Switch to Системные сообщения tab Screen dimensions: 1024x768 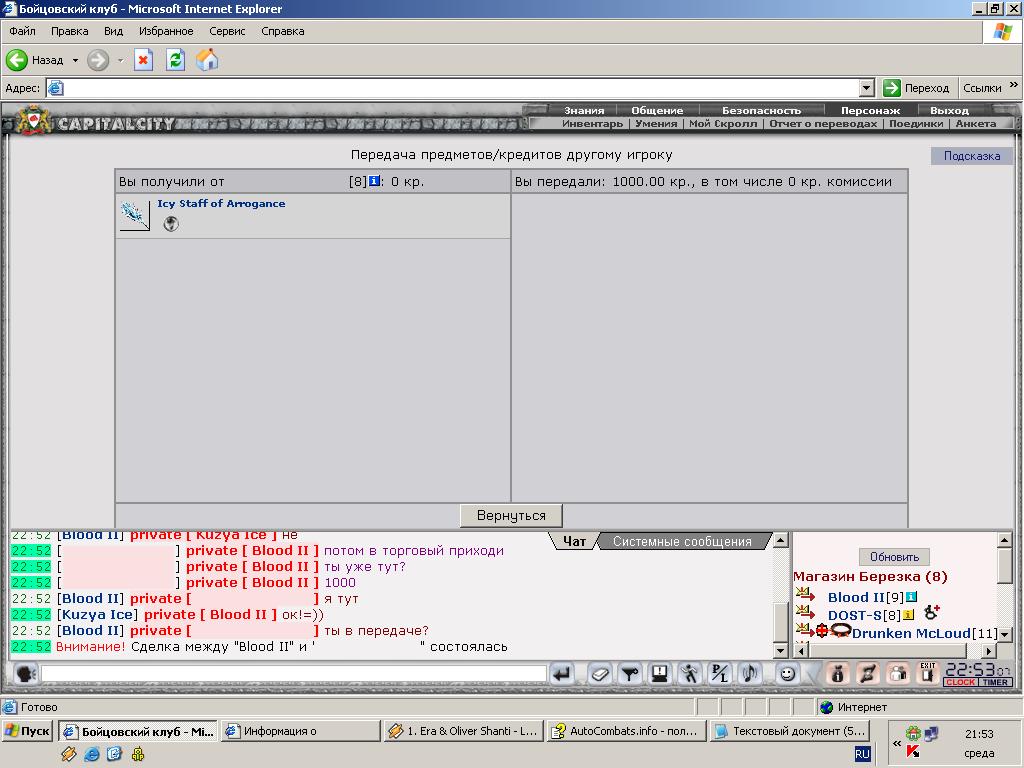[682, 541]
